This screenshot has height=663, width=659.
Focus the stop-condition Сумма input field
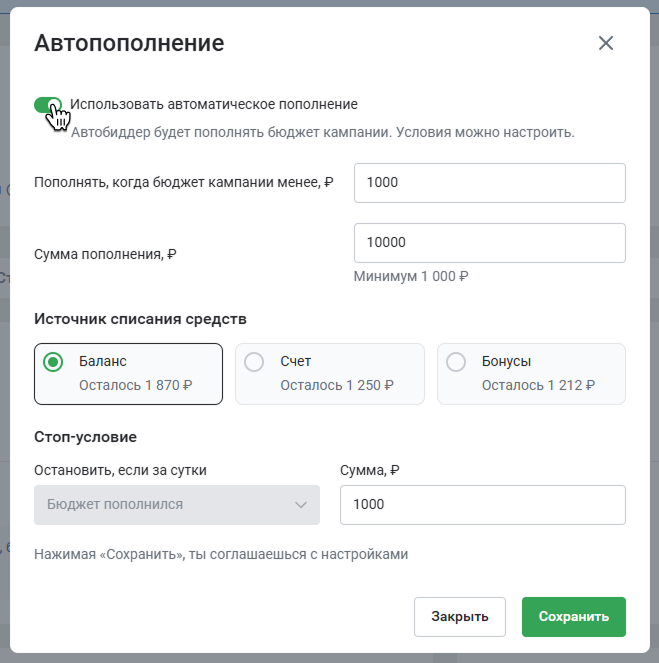483,505
